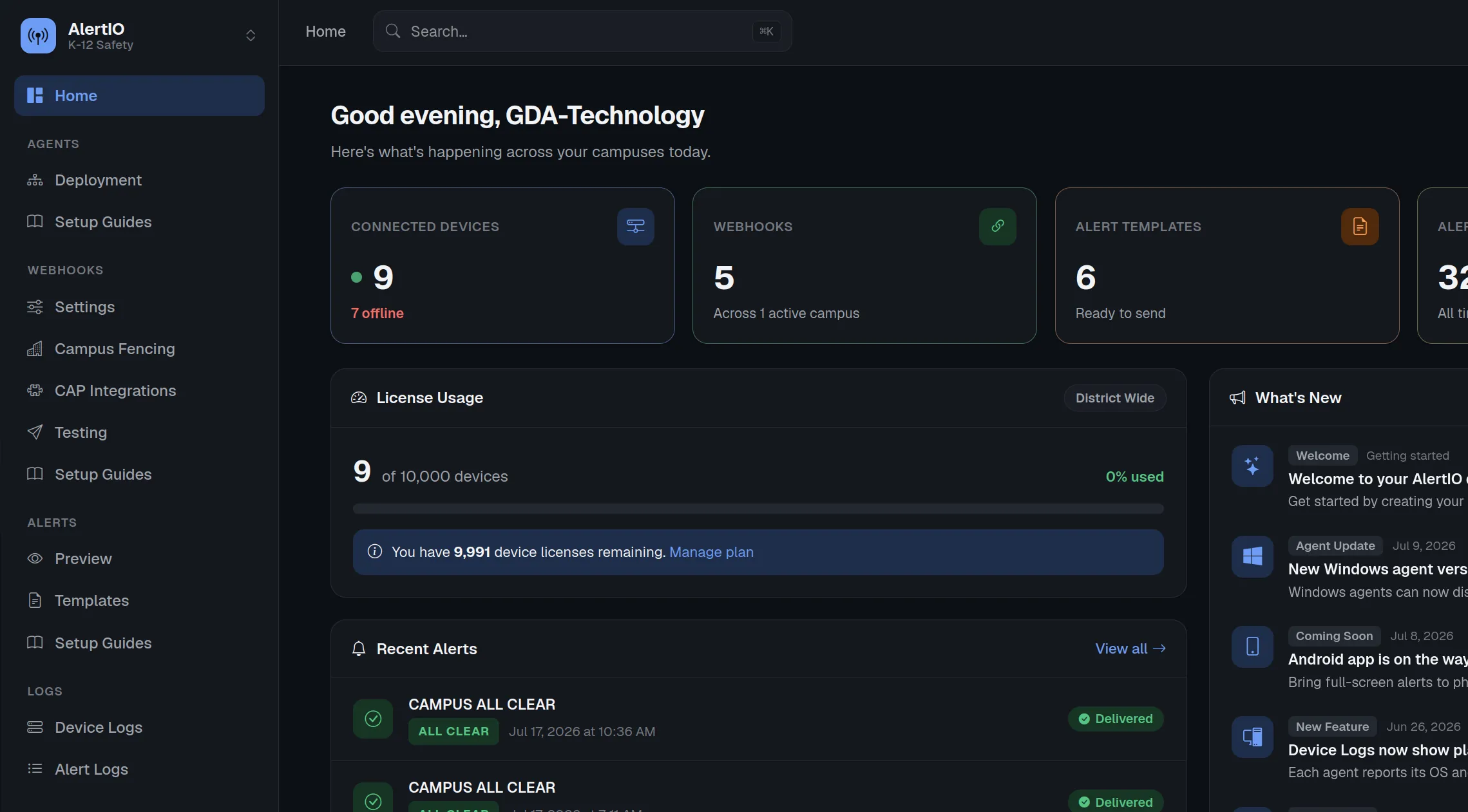
Task: Open Deployment under Agents
Action: [x=139, y=180]
